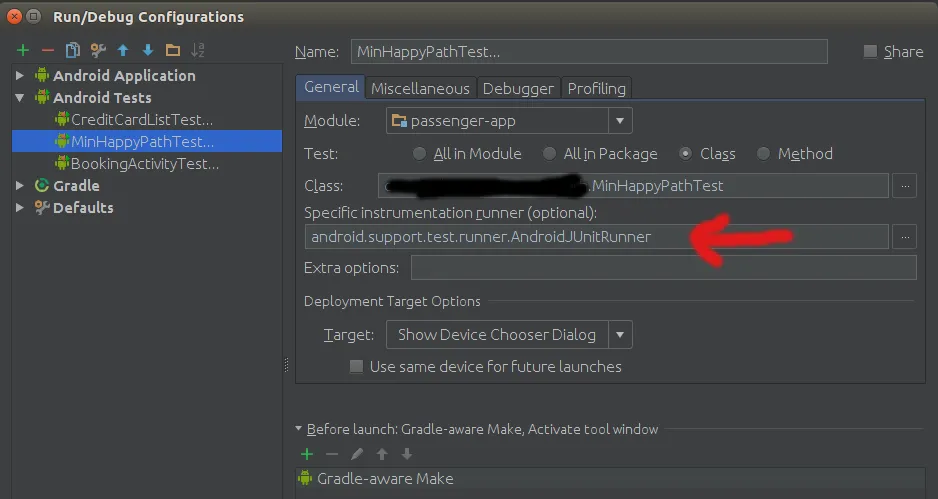Create new folder for configurations
The height and width of the screenshot is (499, 938).
[173, 50]
